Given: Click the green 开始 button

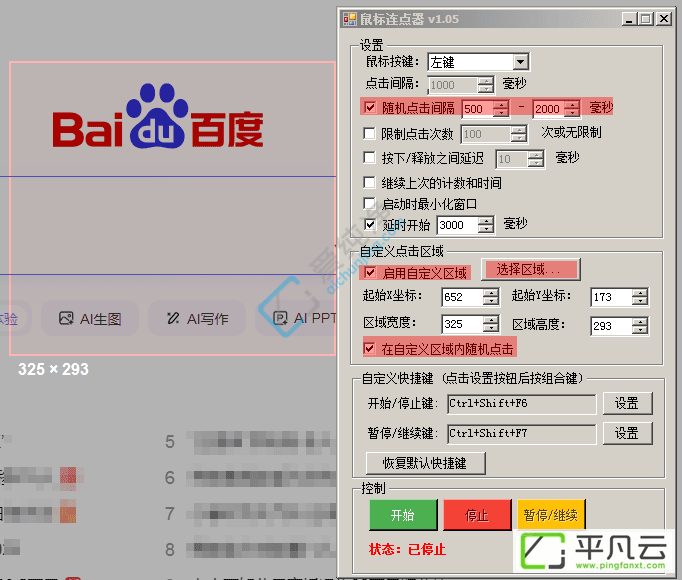Looking at the screenshot, I should tap(403, 515).
